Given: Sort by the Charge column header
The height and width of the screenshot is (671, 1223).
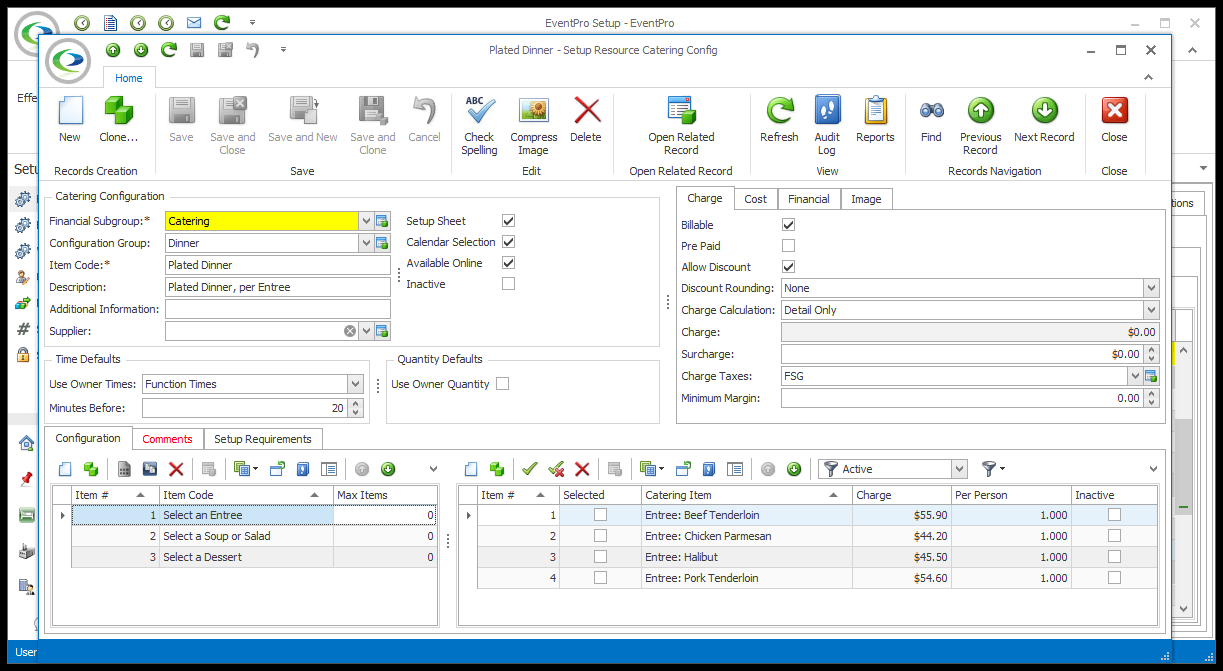Looking at the screenshot, I should pos(902,495).
